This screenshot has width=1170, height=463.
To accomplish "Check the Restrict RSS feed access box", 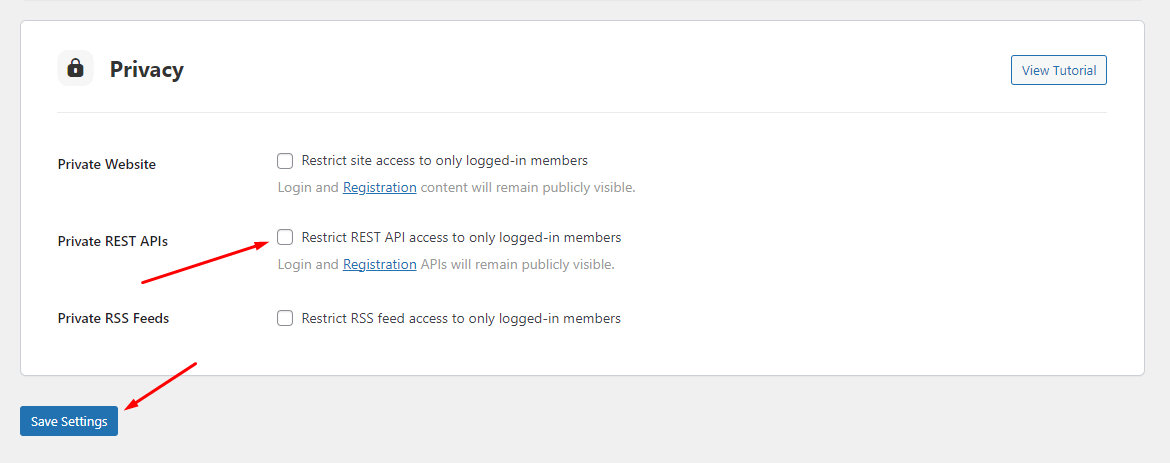I will point(285,319).
